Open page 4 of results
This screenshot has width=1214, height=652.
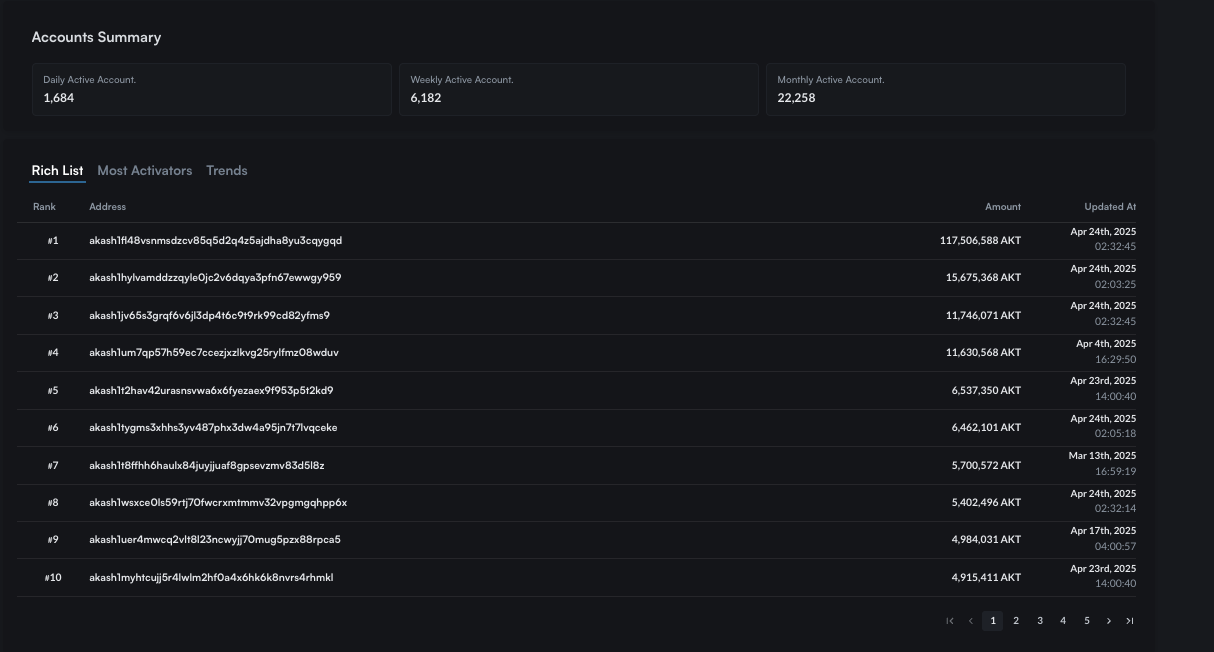pyautogui.click(x=1063, y=621)
